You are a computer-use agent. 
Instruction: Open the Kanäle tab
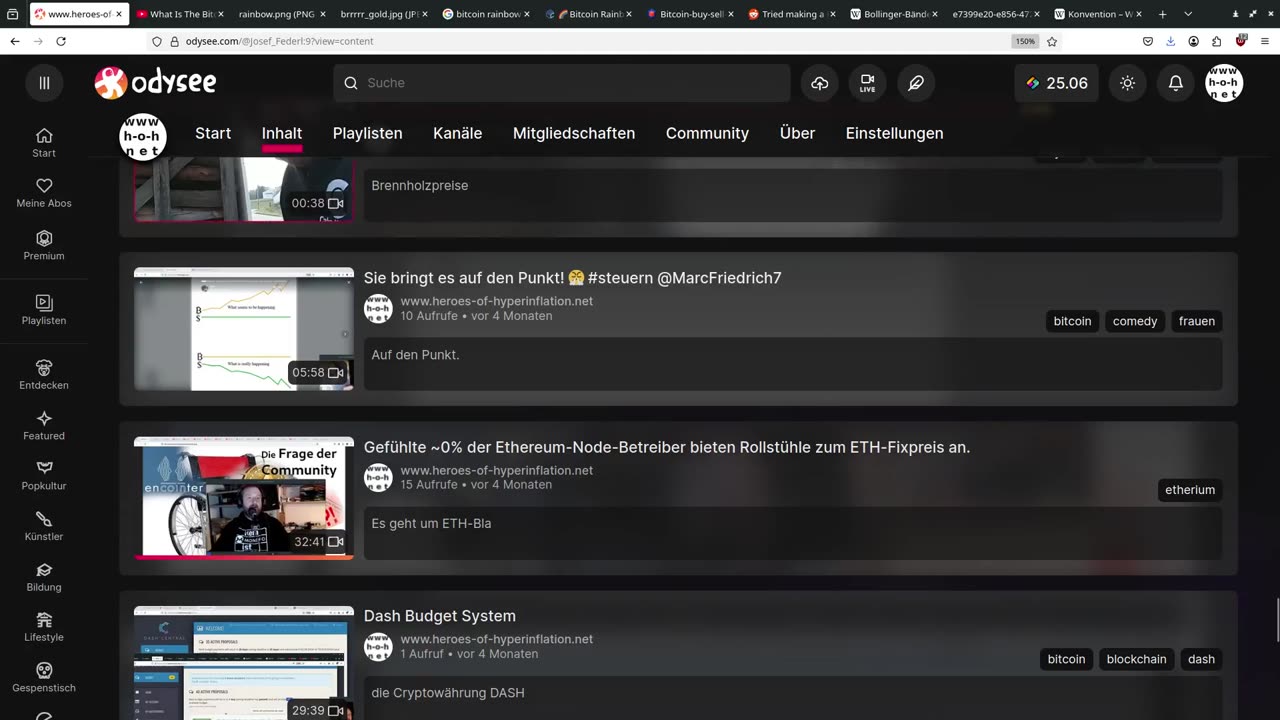pos(457,133)
